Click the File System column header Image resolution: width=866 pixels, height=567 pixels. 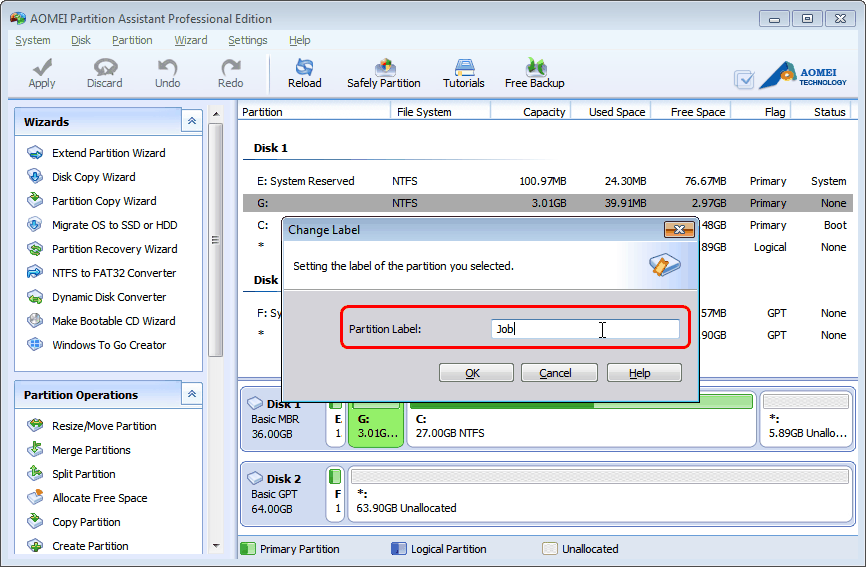pos(440,112)
